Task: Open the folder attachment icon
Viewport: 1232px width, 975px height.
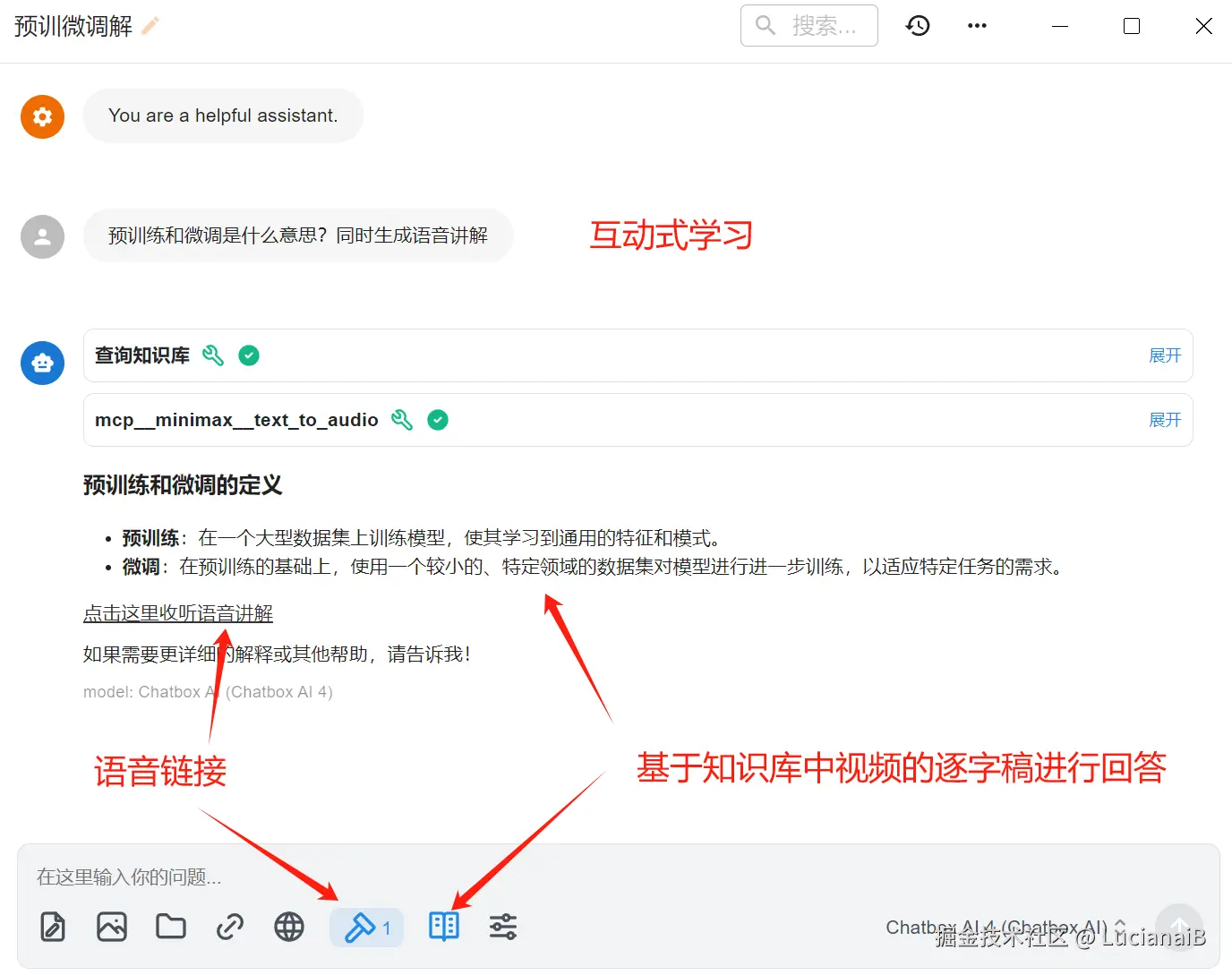Action: coord(171,928)
